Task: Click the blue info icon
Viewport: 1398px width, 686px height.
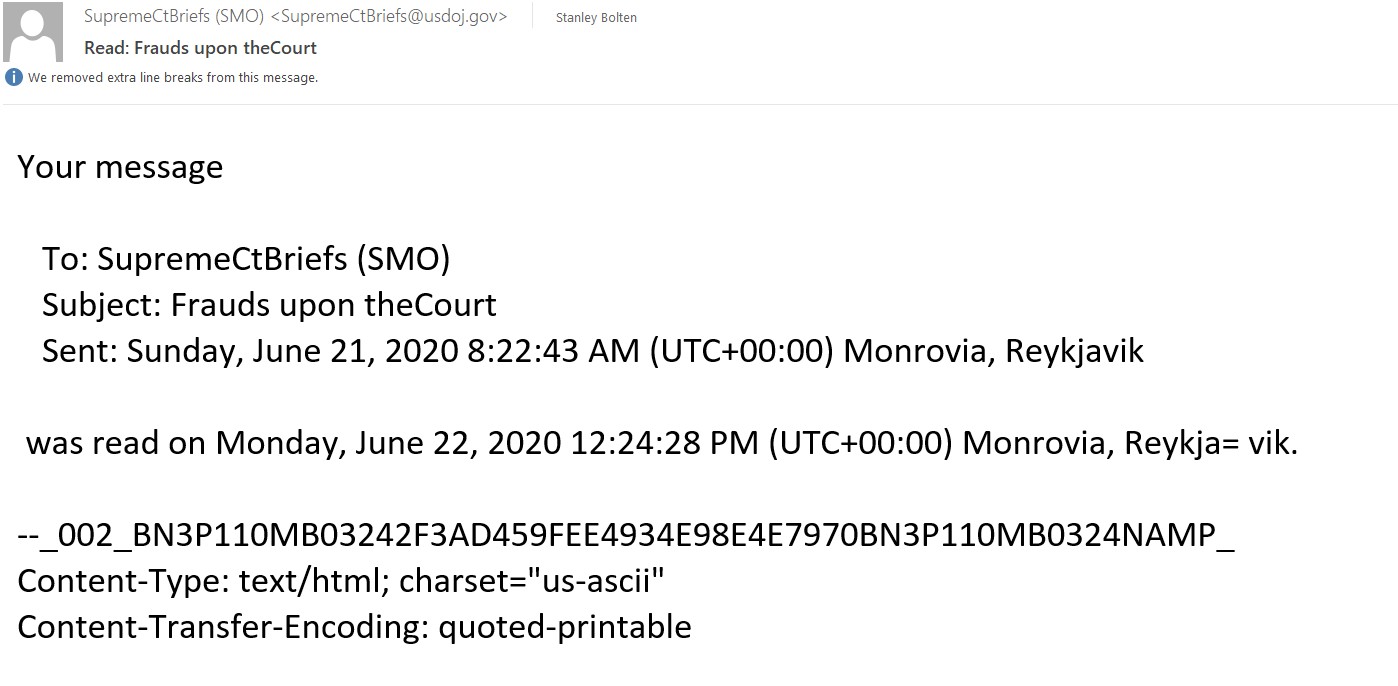Action: tap(13, 77)
